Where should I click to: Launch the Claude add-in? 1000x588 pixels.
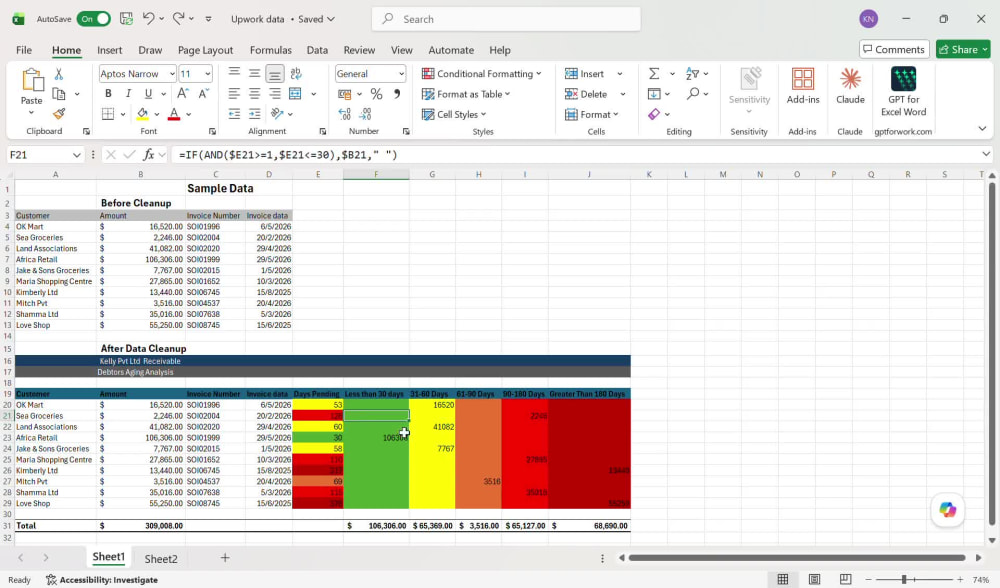point(850,86)
